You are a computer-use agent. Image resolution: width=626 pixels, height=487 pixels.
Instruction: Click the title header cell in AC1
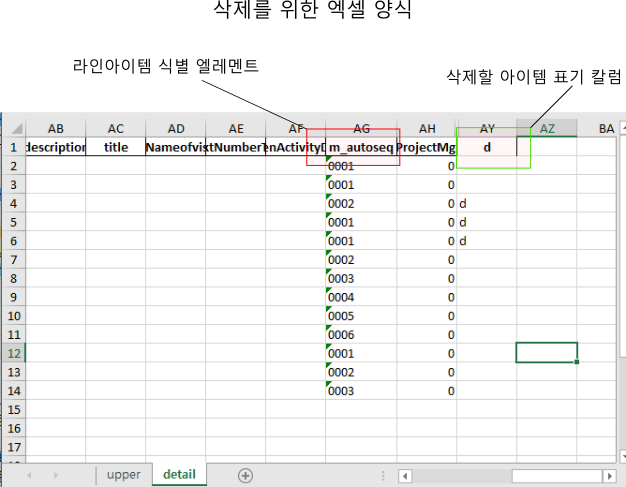(116, 147)
